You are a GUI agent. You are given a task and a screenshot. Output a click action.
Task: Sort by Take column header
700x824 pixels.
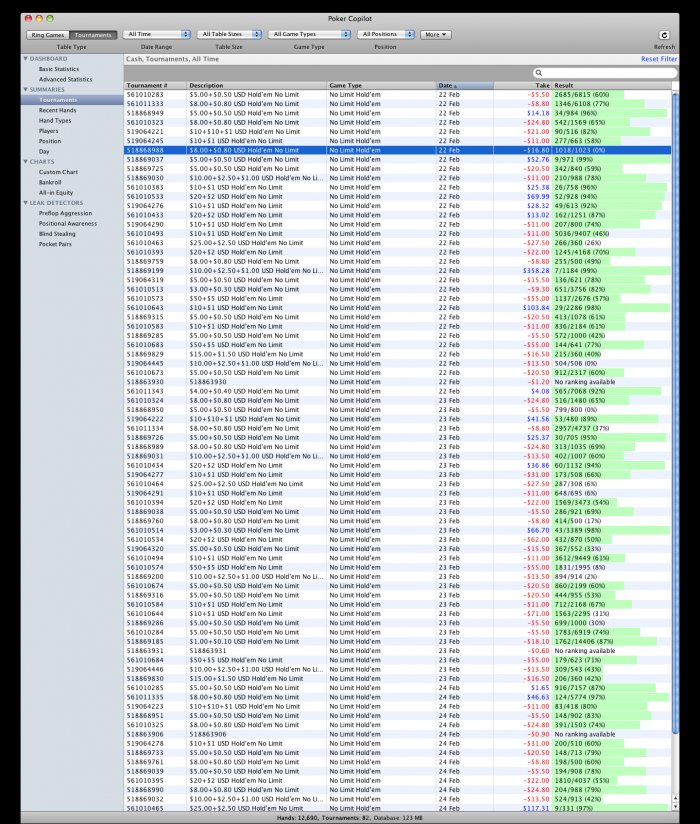click(522, 85)
